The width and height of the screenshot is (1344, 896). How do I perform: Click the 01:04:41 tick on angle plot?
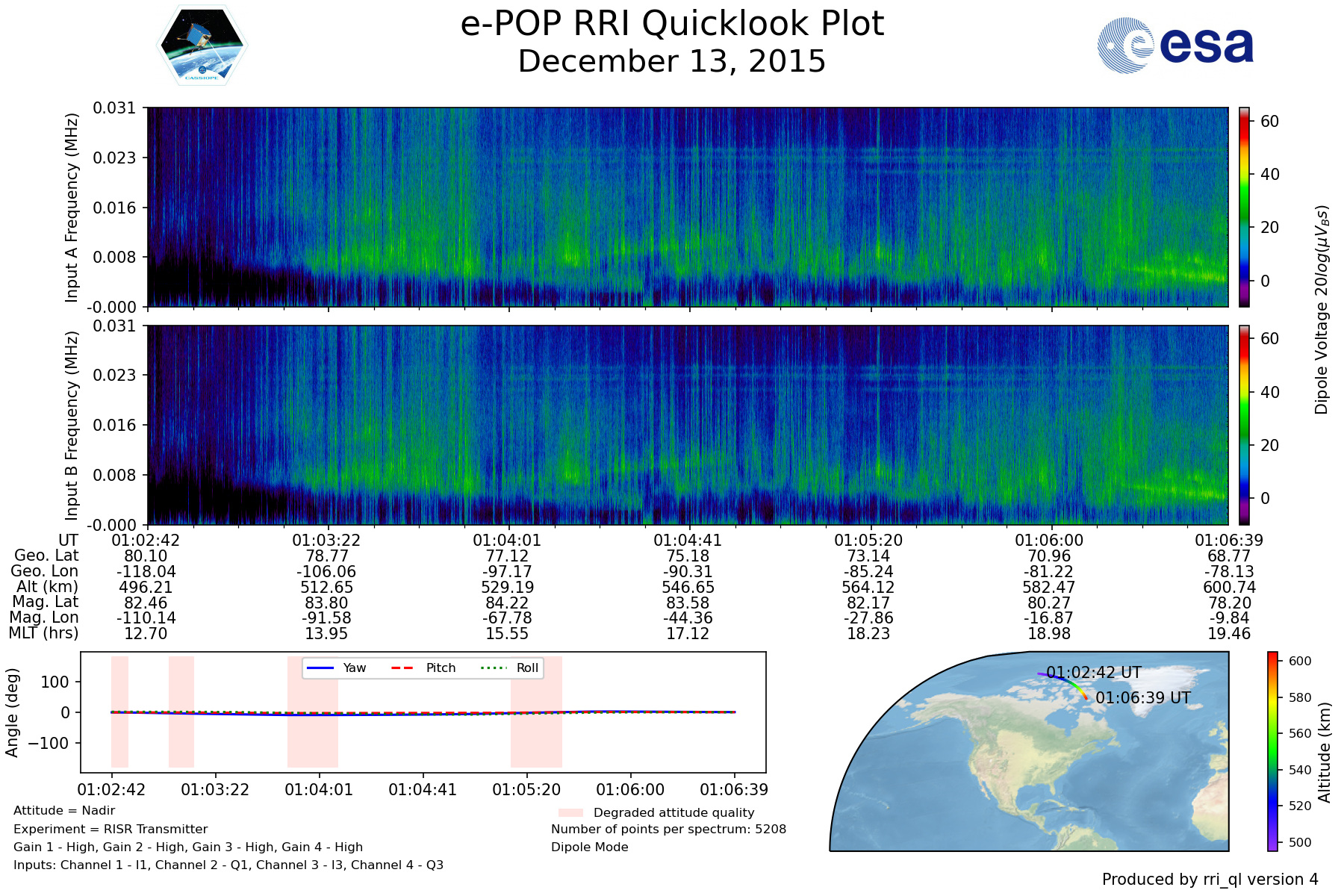point(423,789)
